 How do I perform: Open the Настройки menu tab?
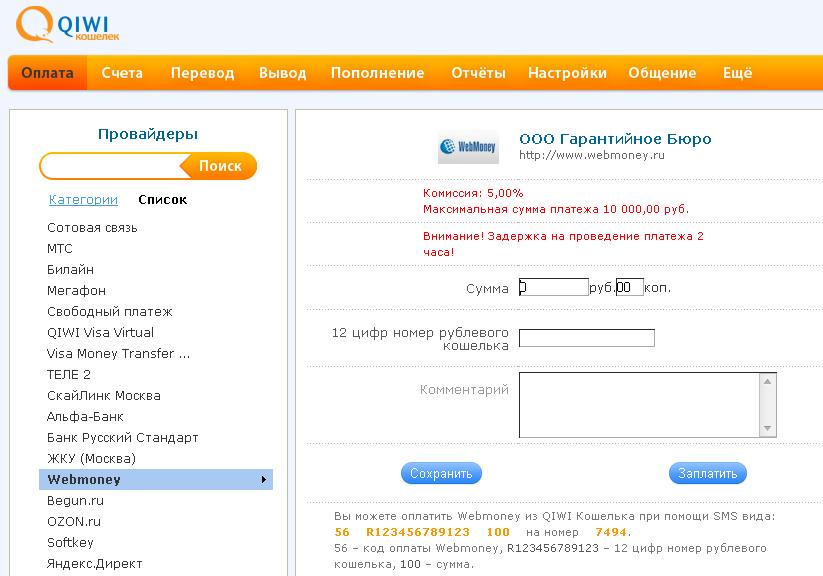point(567,72)
